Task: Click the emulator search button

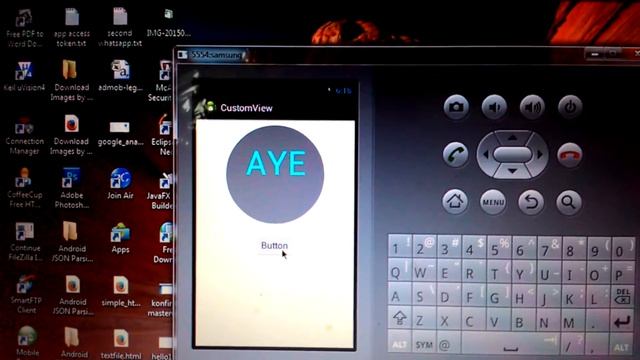Action: tap(569, 202)
